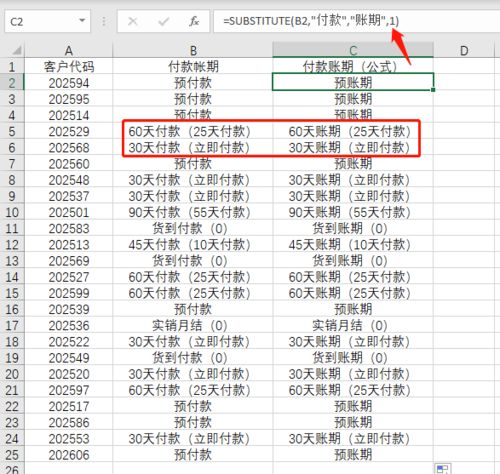Screen dimensions: 500x474
Task: Click header cell 付款帐期
Action: pyautogui.click(x=193, y=66)
